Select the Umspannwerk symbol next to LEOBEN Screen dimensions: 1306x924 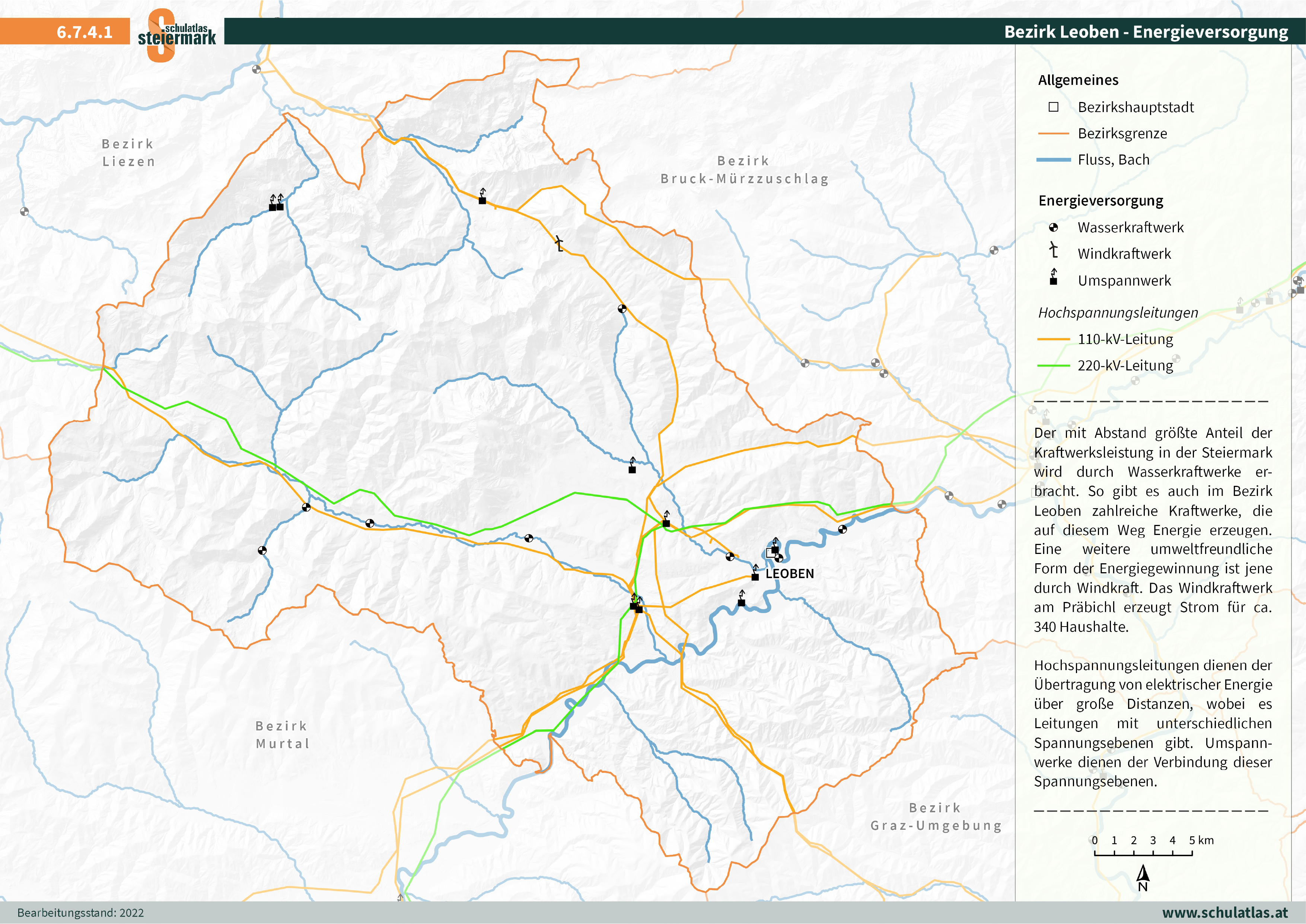pos(755,576)
